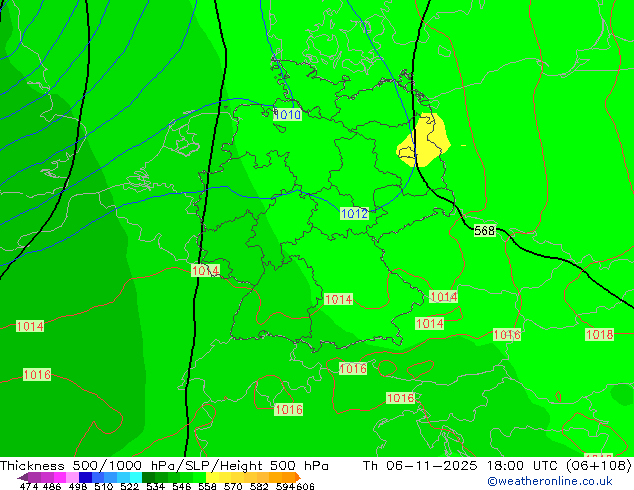Viewport: 634px width, 490px height.
Task: Click the blue 1012 isobar label
Action: tap(355, 213)
